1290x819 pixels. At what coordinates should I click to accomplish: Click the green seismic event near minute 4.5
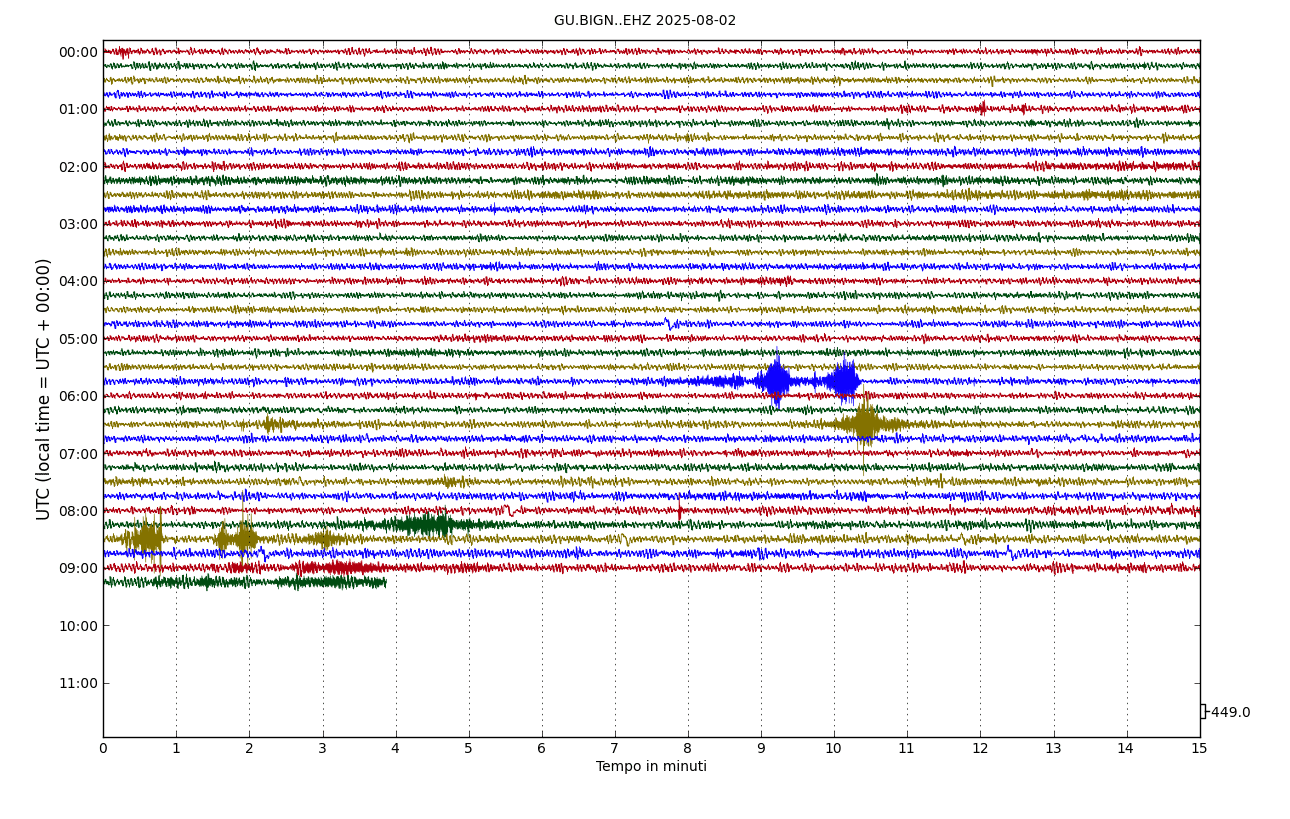point(430,524)
